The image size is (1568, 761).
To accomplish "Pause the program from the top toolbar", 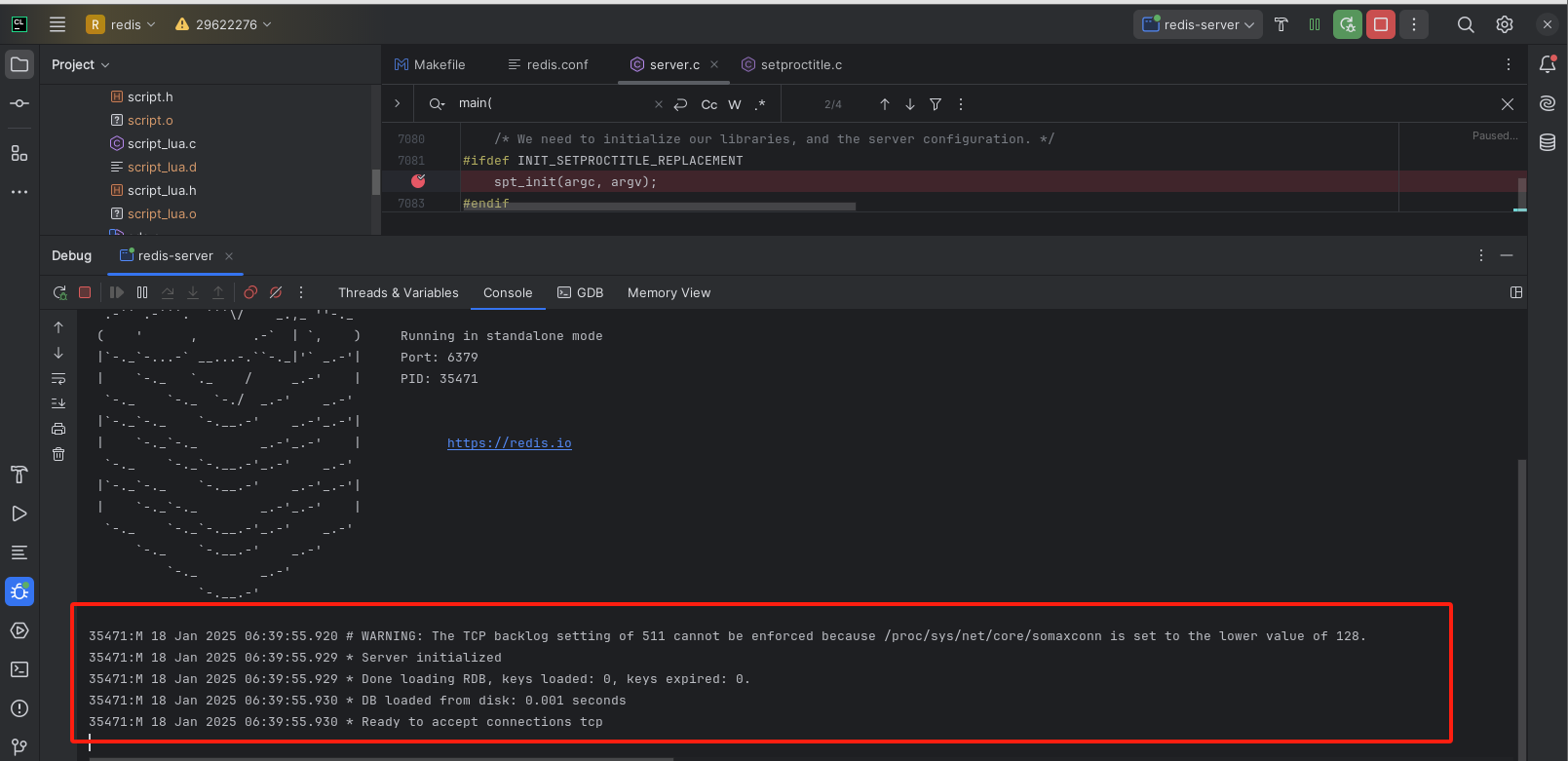I will point(1315,24).
